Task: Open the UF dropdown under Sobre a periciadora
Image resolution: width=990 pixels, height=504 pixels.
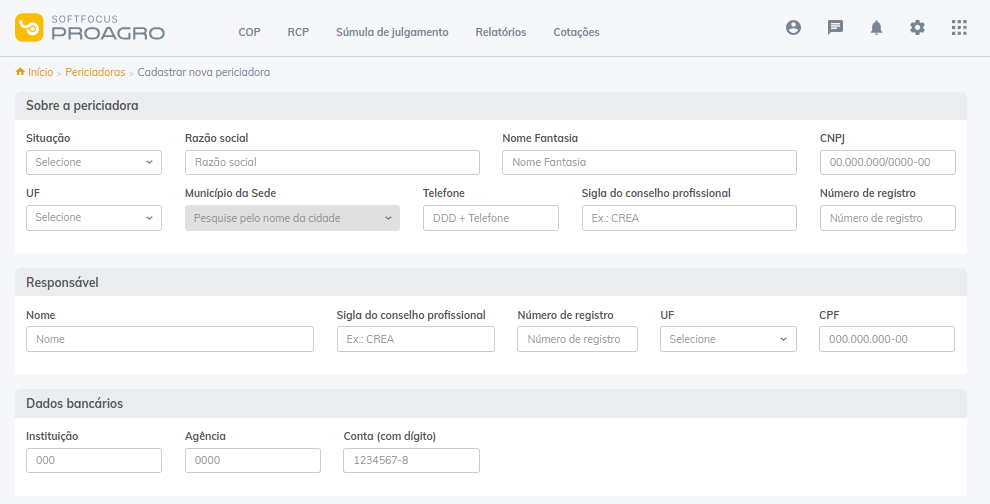Action: 93,218
